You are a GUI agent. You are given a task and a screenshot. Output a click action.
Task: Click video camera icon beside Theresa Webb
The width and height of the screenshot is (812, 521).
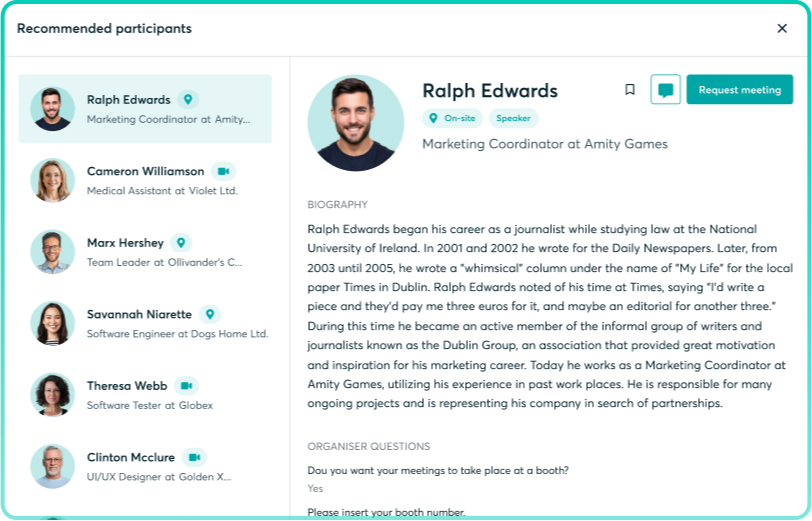point(186,386)
